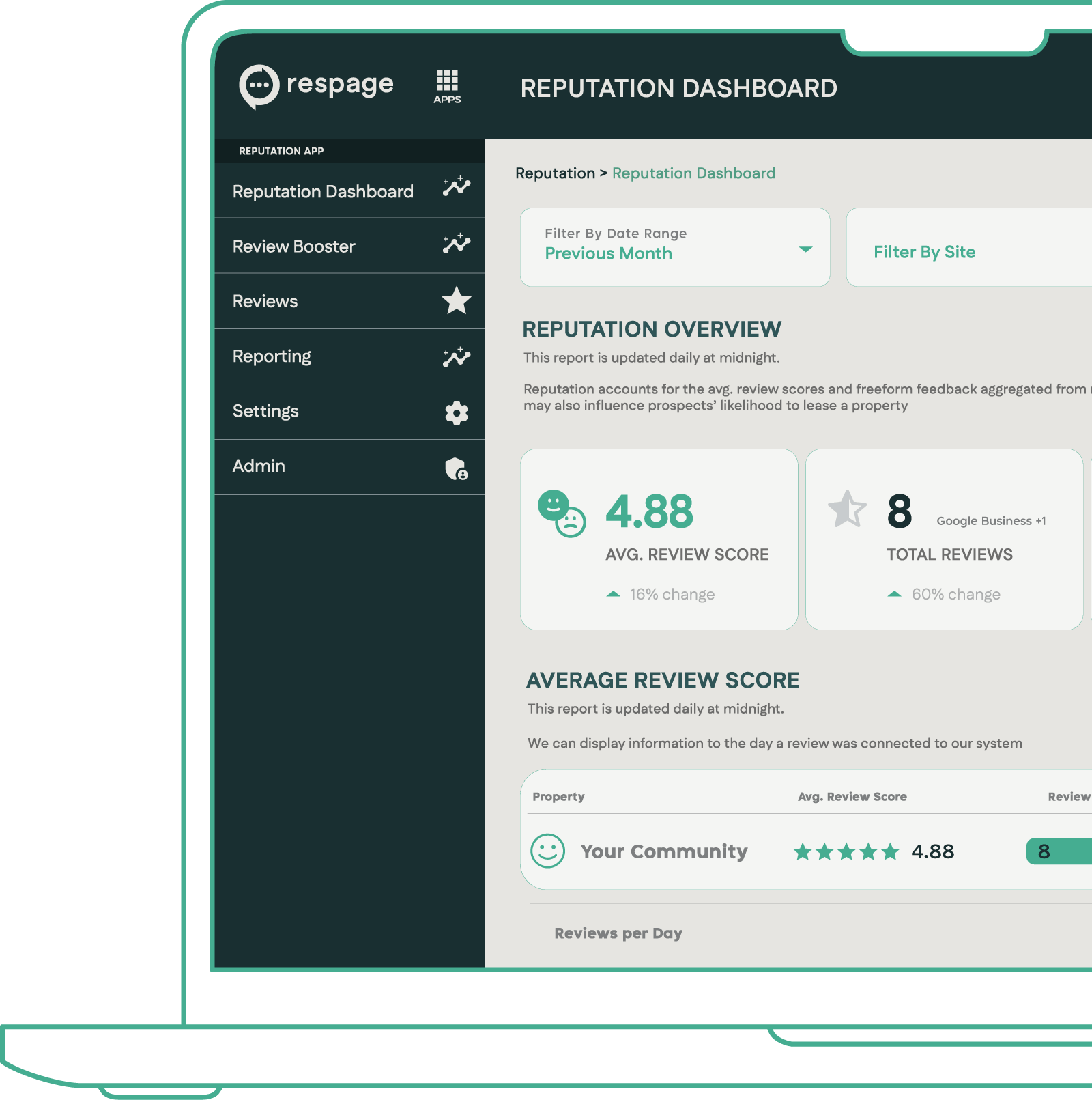Click the REPUTATION APP sidebar label
Screen dimensions: 1092x1100
(281, 151)
